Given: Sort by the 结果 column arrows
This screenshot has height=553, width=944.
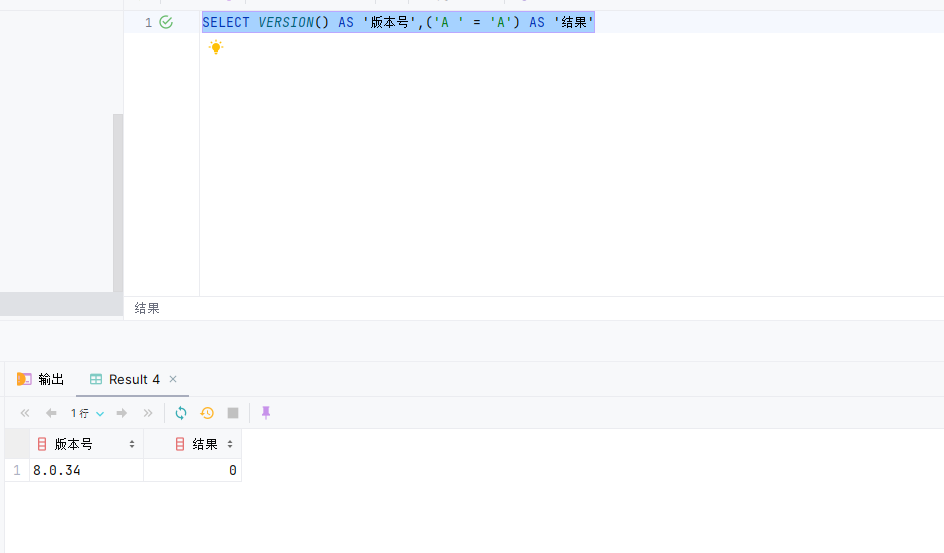Looking at the screenshot, I should tap(230, 444).
